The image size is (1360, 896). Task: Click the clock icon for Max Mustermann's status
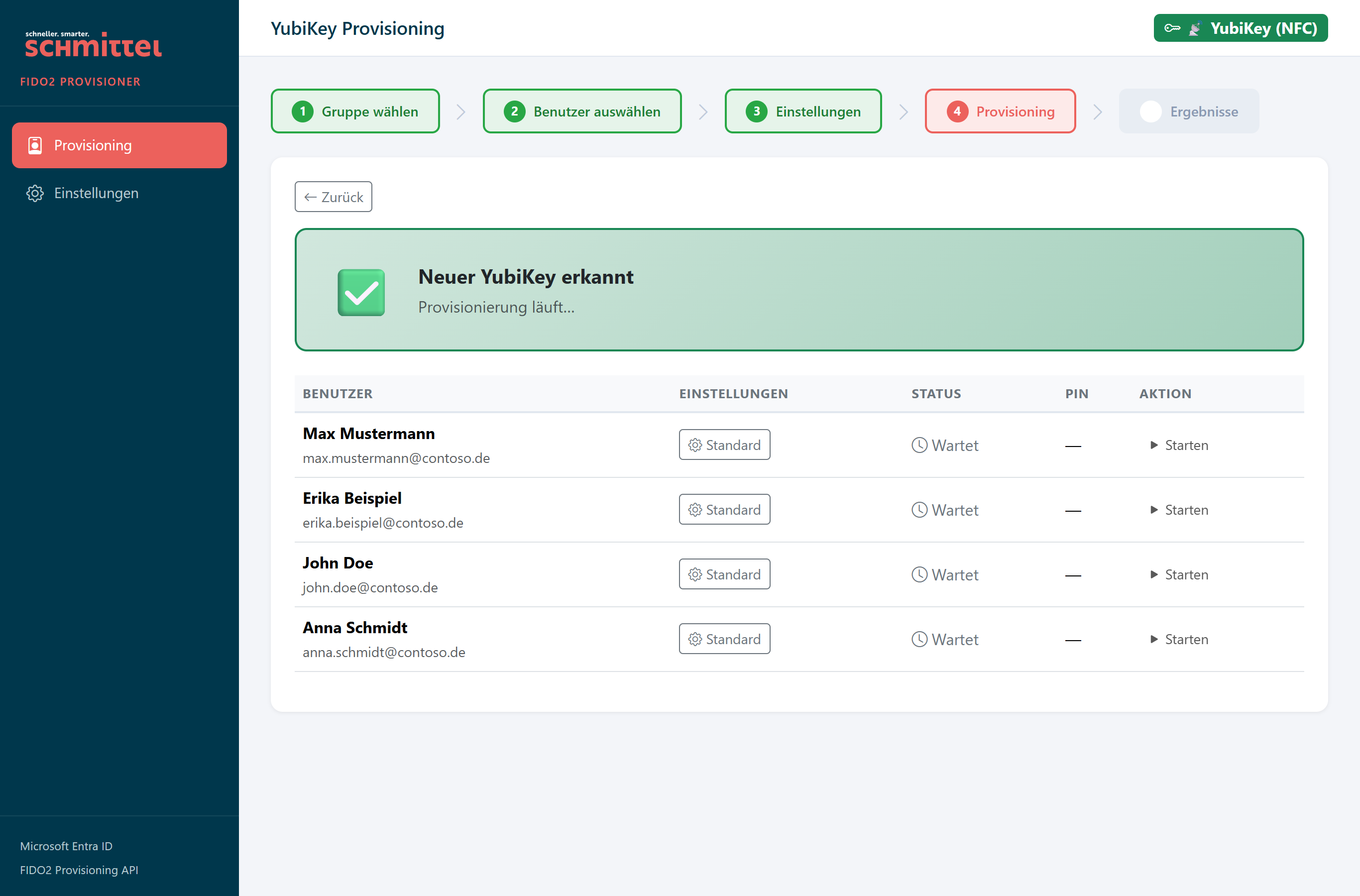click(x=919, y=445)
